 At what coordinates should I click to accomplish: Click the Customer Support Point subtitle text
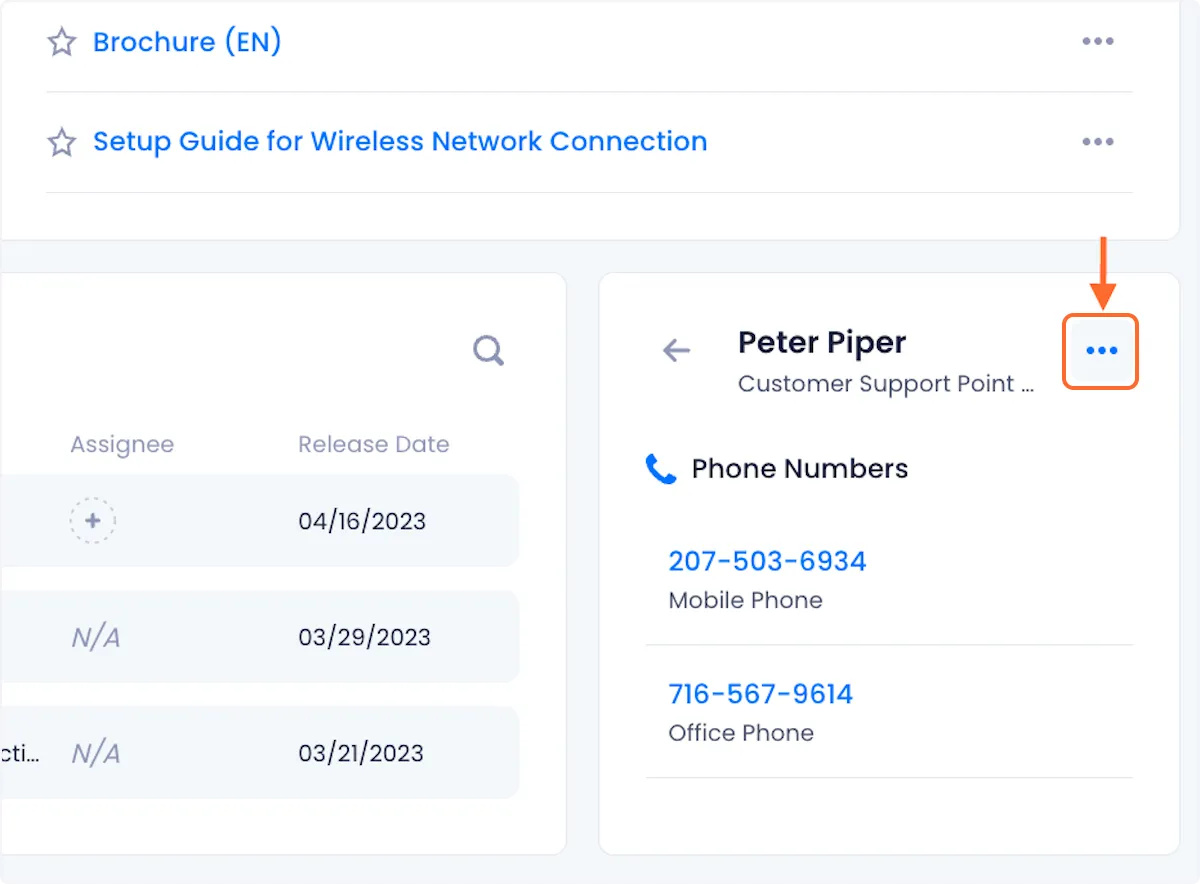pos(885,384)
